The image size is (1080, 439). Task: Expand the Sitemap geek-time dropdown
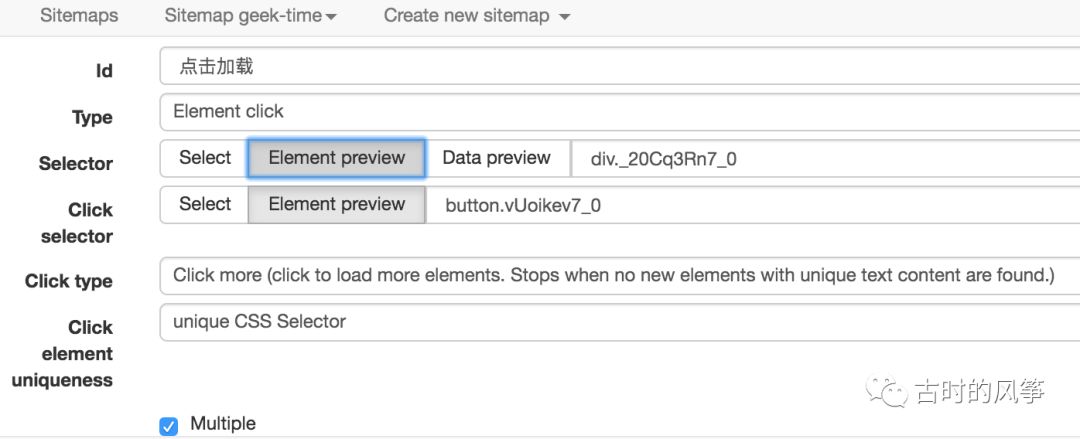click(x=250, y=15)
